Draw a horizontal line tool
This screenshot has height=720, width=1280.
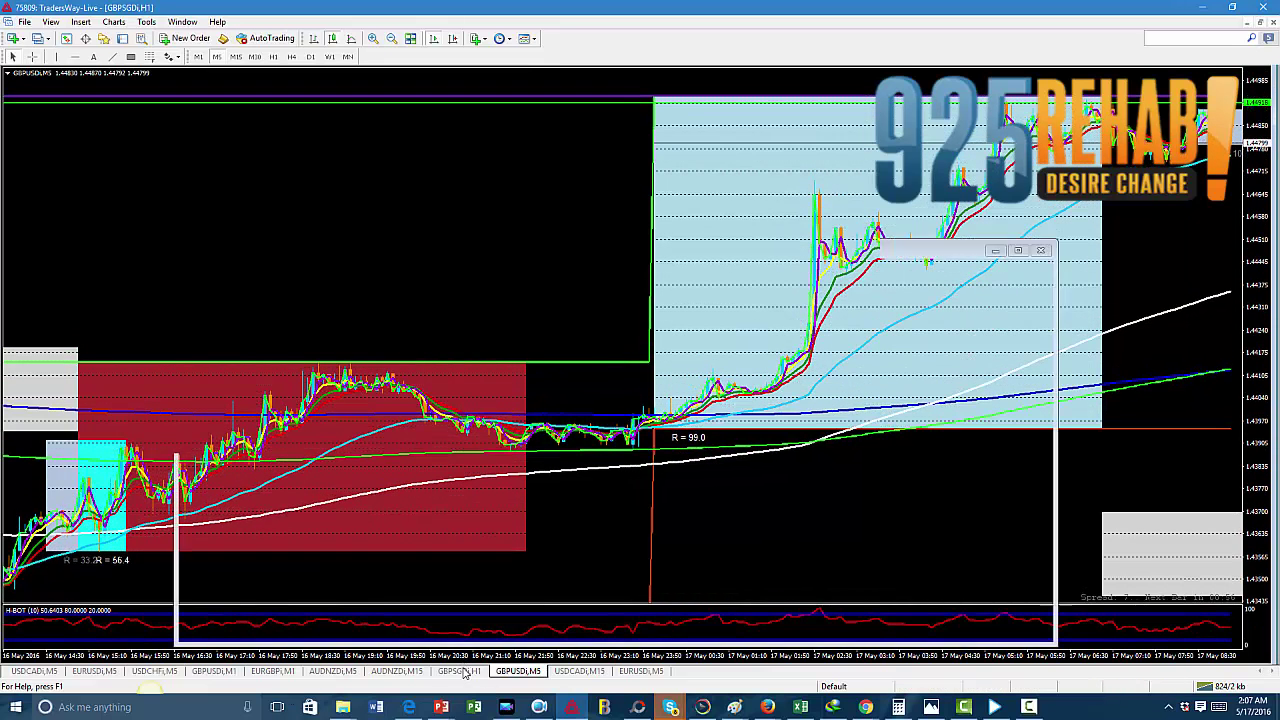[75, 57]
